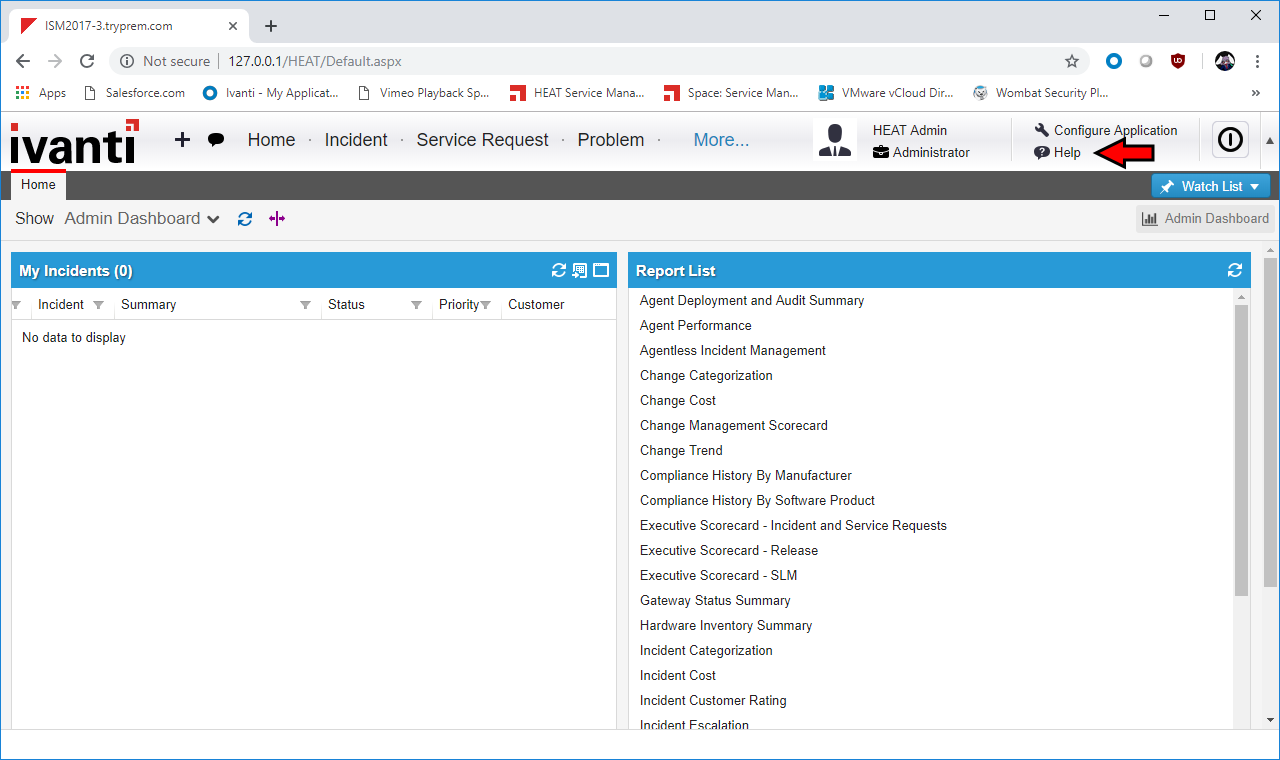Open My Incidents in a new window

tap(600, 270)
